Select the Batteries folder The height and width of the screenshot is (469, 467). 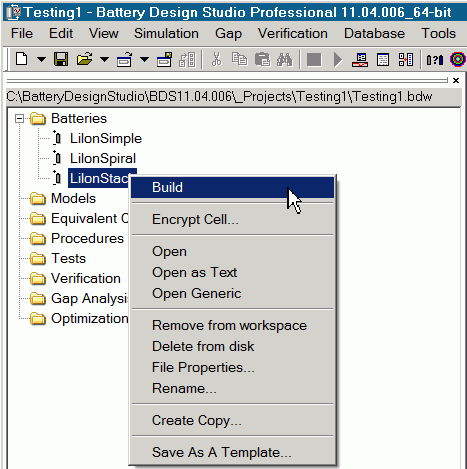coord(79,118)
